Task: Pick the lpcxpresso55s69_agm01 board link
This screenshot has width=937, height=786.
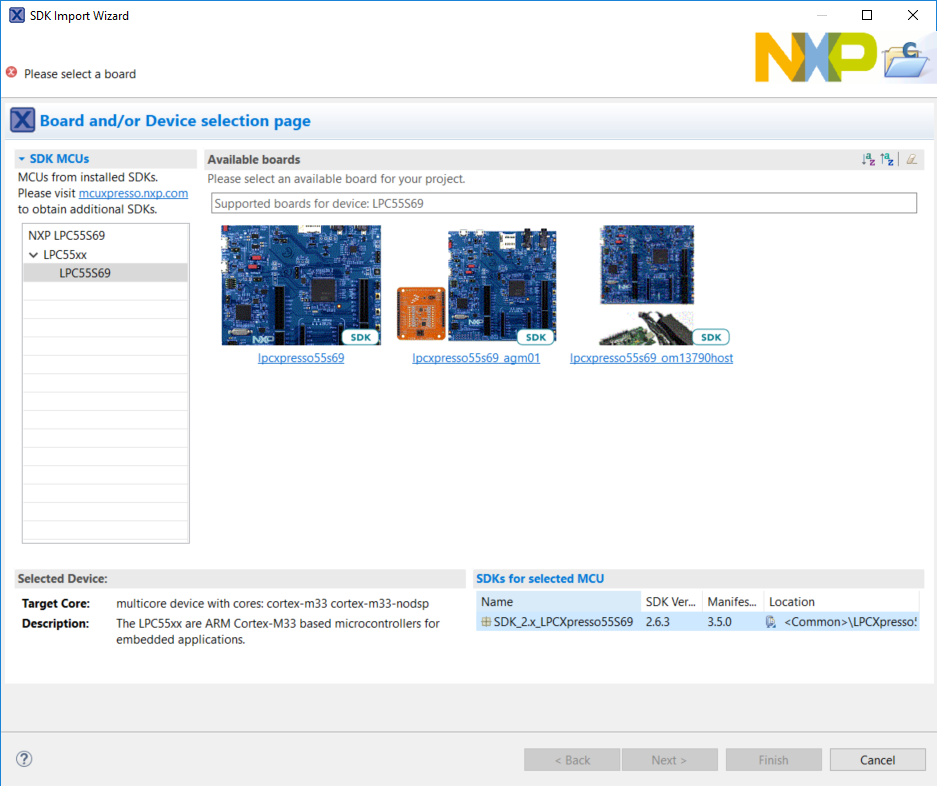Action: coord(476,358)
